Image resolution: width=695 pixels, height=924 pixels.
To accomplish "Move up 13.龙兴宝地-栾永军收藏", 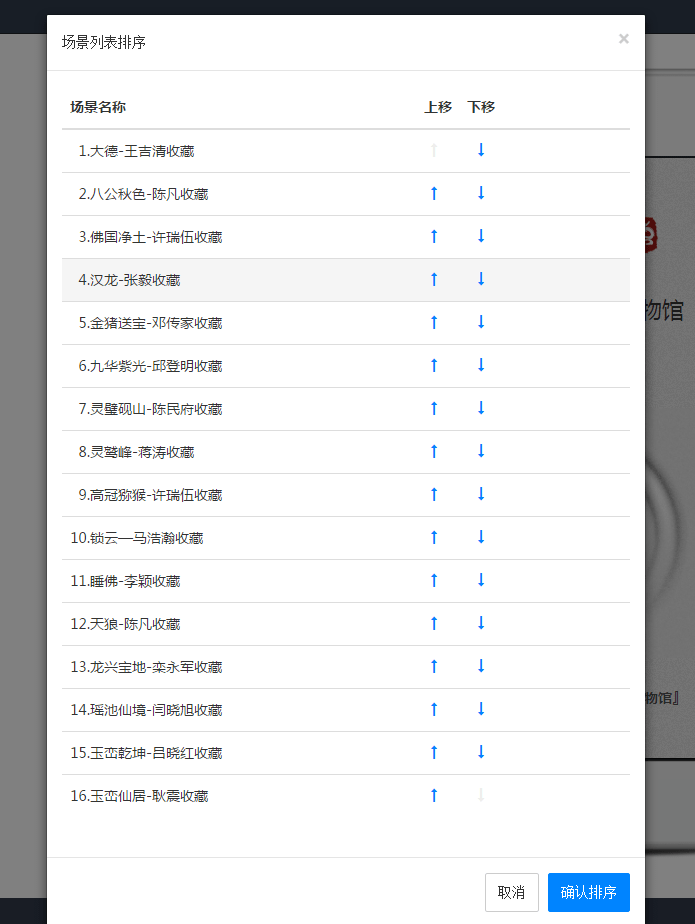I will 434,666.
